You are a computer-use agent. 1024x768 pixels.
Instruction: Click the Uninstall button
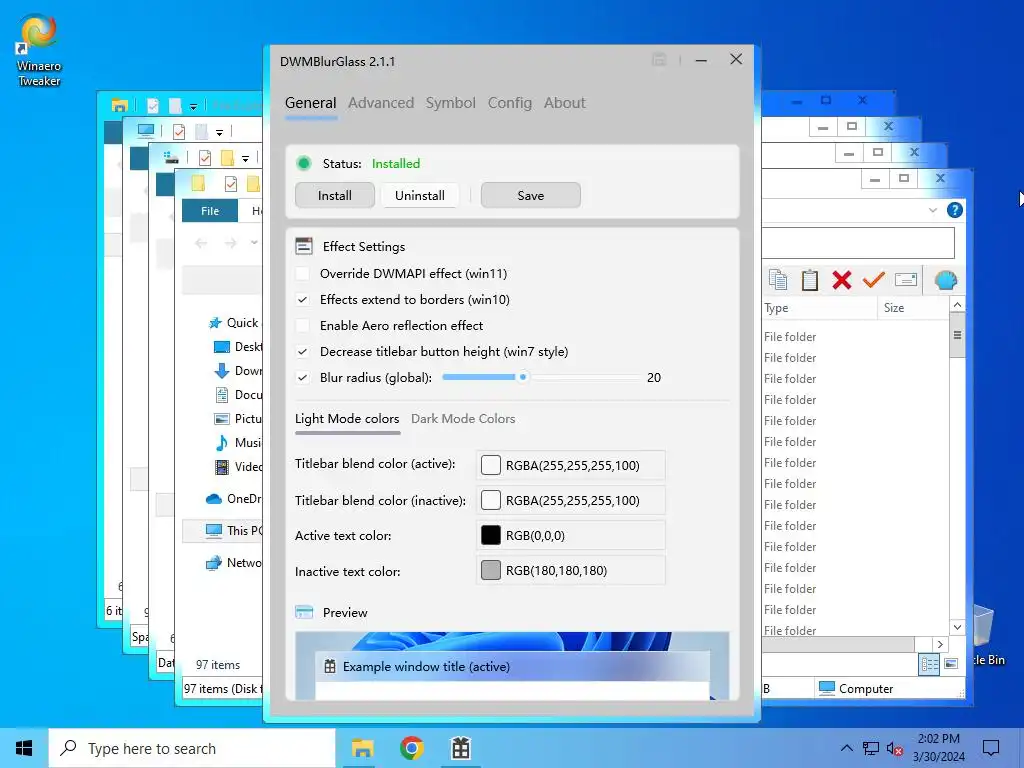pyautogui.click(x=420, y=195)
